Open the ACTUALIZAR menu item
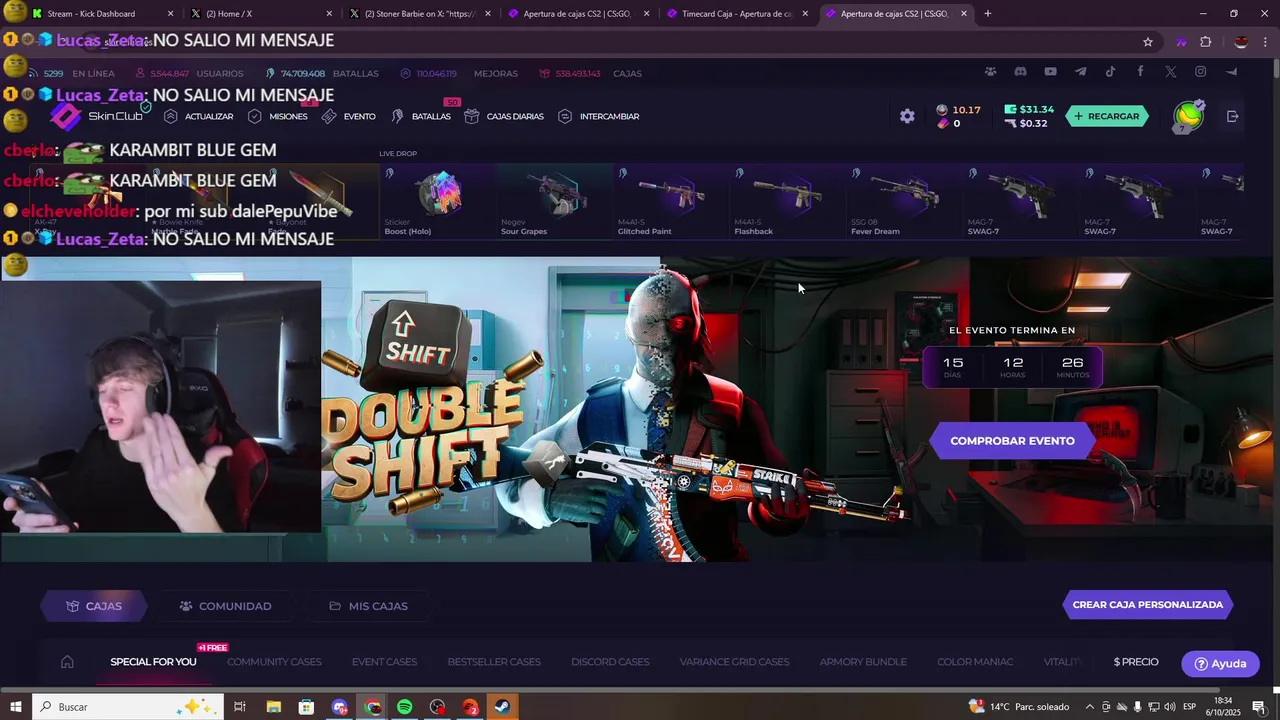Image resolution: width=1280 pixels, height=720 pixels. [x=198, y=116]
